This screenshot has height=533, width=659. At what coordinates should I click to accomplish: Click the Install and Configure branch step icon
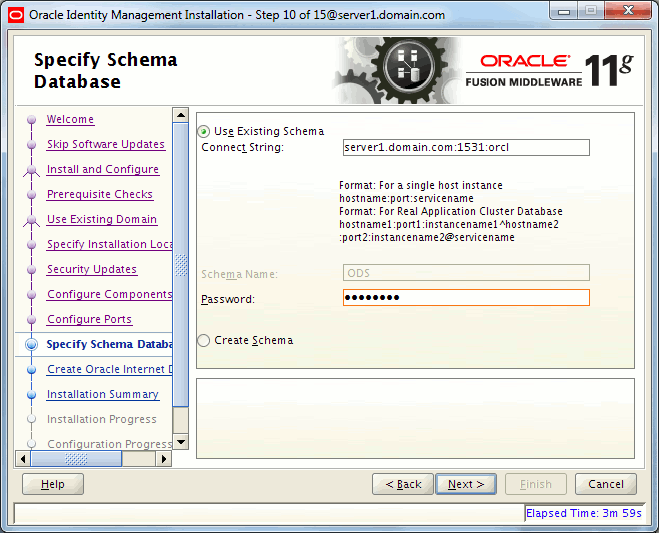click(32, 170)
